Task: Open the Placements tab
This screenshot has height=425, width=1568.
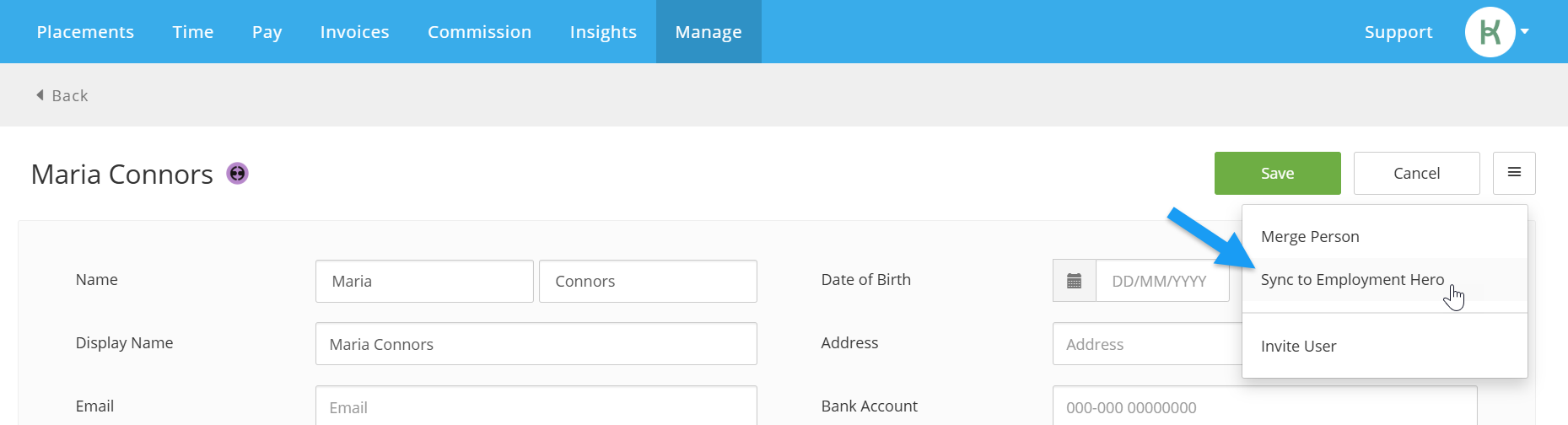Action: (85, 32)
